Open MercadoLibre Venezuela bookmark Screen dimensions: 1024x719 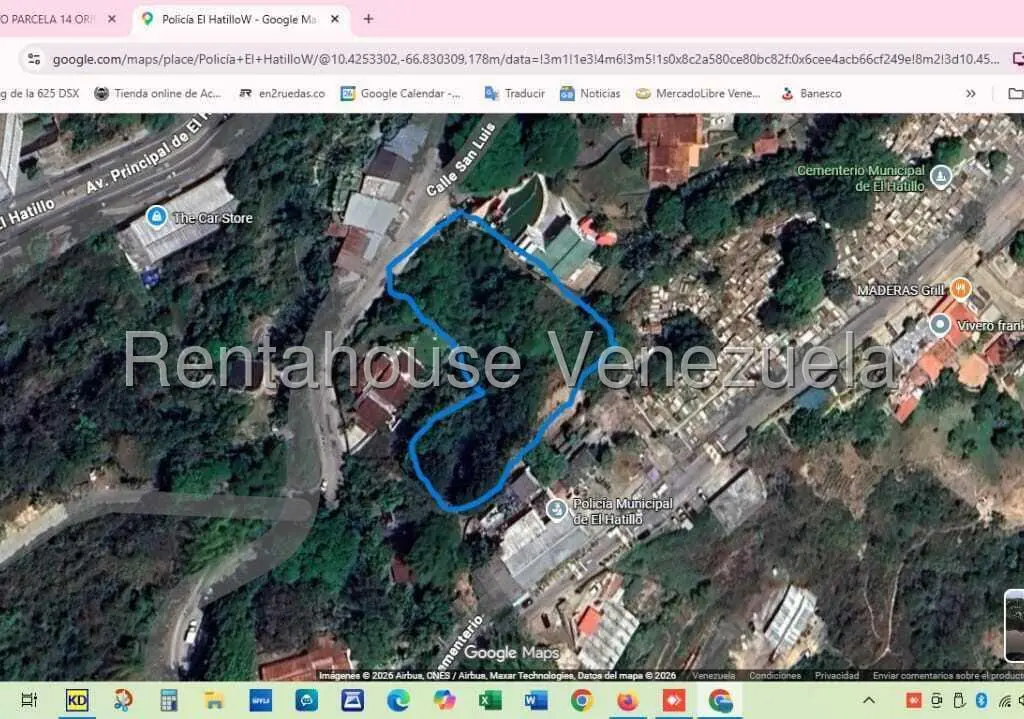(x=698, y=93)
